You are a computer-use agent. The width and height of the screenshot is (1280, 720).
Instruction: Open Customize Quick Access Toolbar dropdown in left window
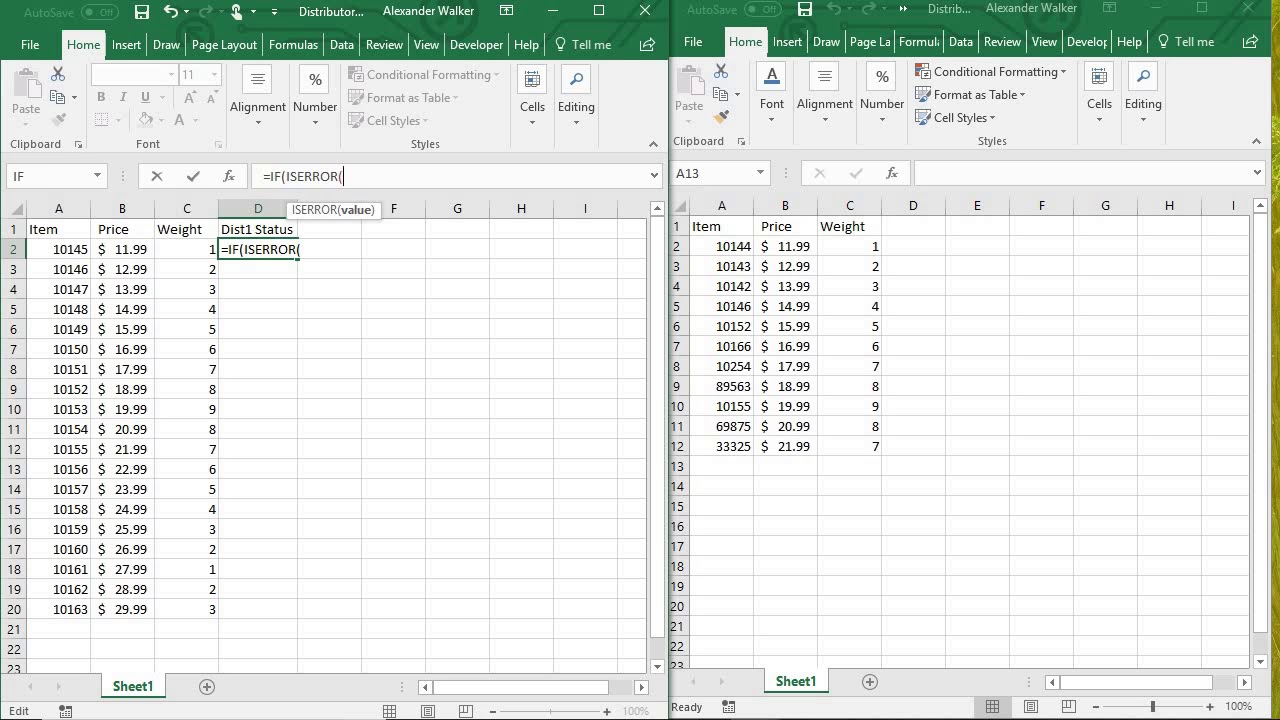(x=274, y=12)
